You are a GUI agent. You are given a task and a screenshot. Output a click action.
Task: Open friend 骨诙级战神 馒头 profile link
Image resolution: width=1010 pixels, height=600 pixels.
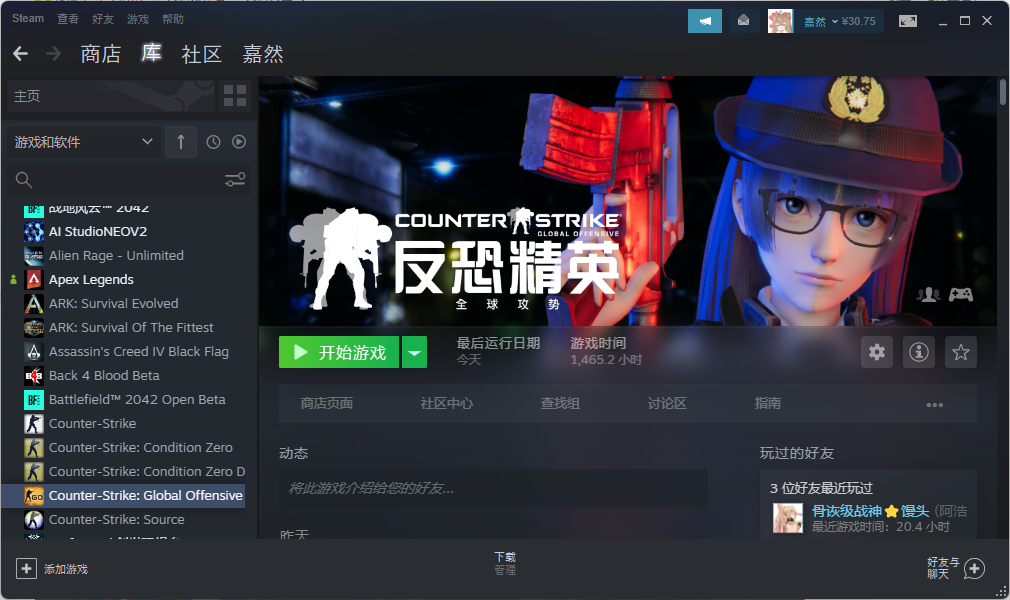pyautogui.click(x=870, y=511)
